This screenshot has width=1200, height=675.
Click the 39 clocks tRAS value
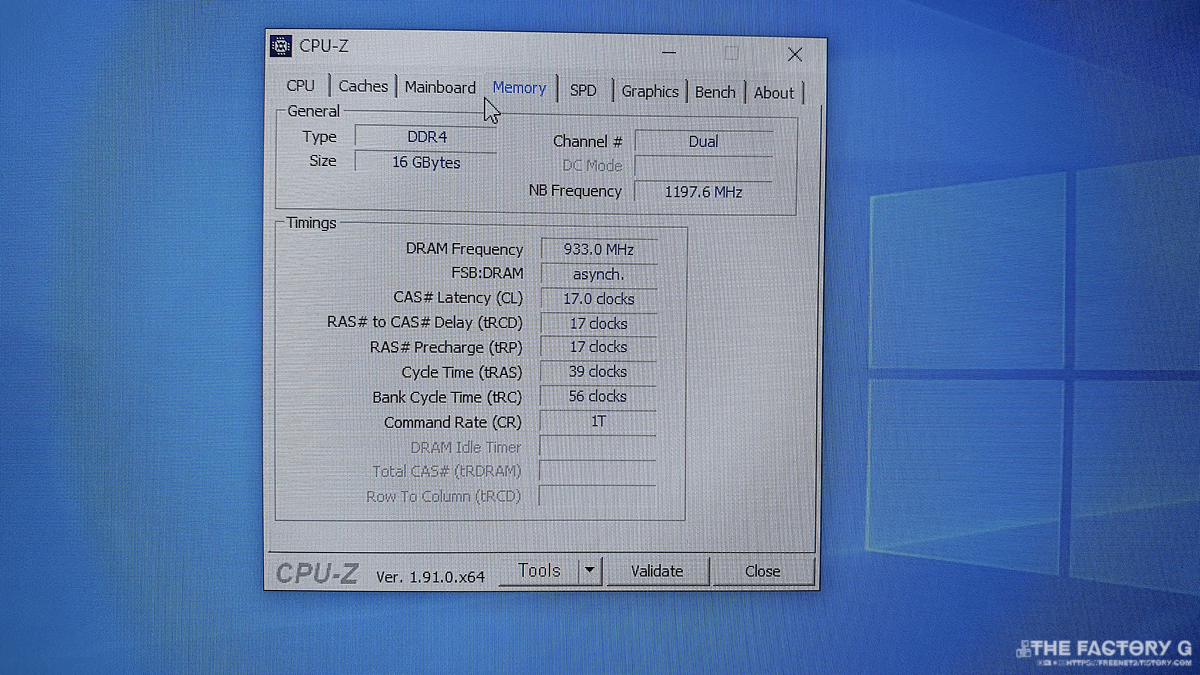point(598,372)
